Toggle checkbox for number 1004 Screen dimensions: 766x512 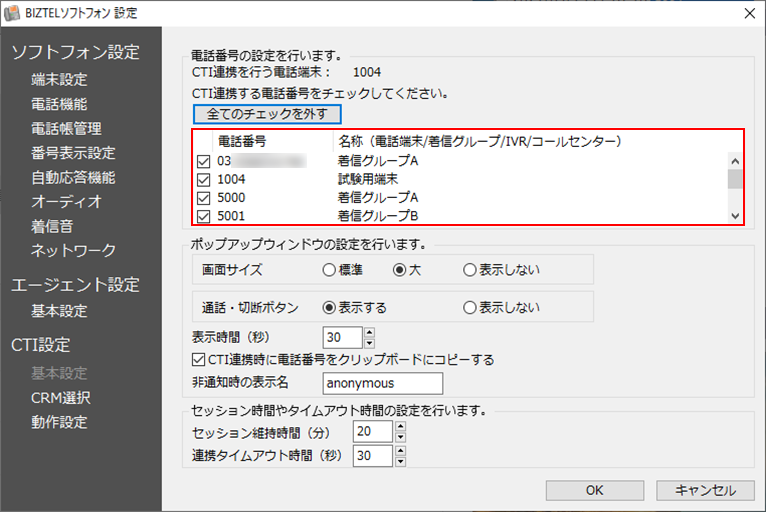click(x=203, y=180)
